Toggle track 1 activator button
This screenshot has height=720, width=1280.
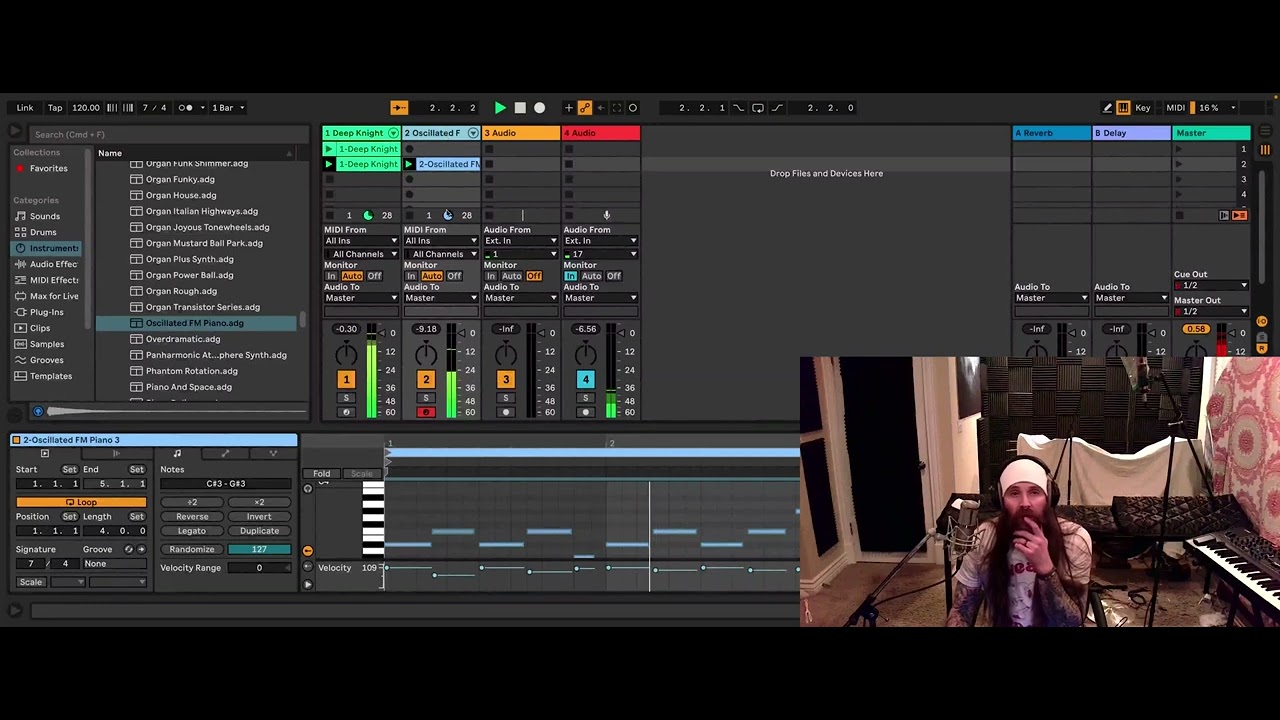[x=346, y=380]
